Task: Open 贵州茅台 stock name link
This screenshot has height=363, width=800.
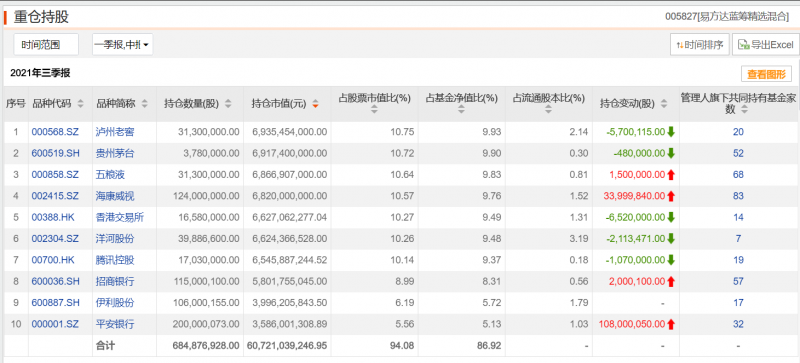Action: click(115, 153)
